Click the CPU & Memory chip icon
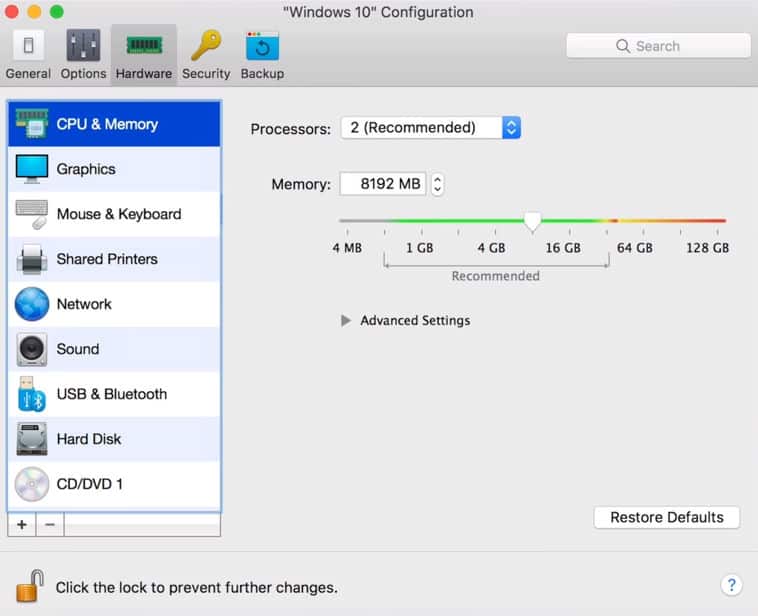This screenshot has height=616, width=758. 31,124
